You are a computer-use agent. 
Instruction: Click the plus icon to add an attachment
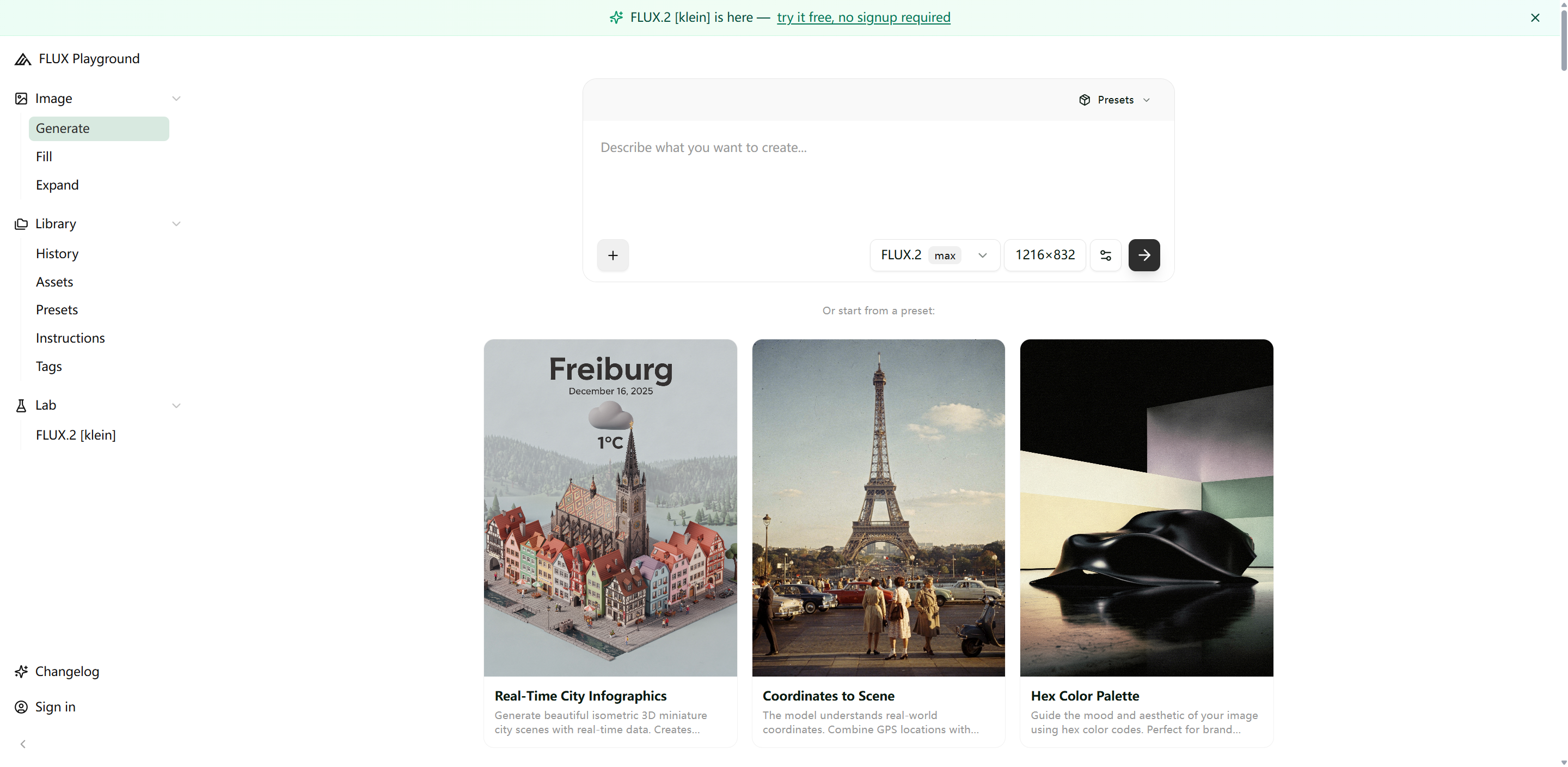pyautogui.click(x=612, y=255)
